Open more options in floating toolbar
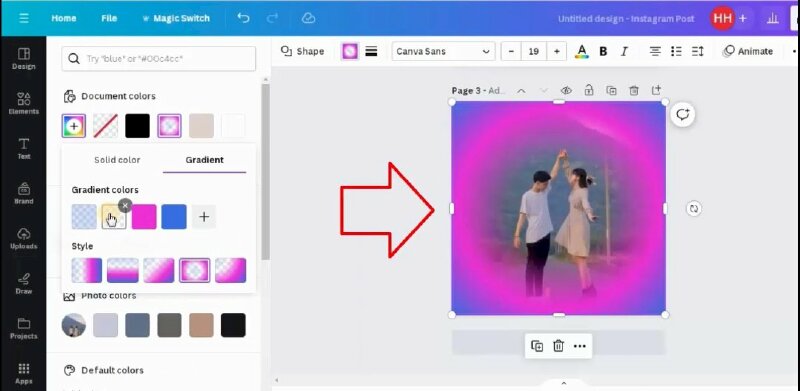Image resolution: width=800 pixels, height=391 pixels. coord(580,346)
